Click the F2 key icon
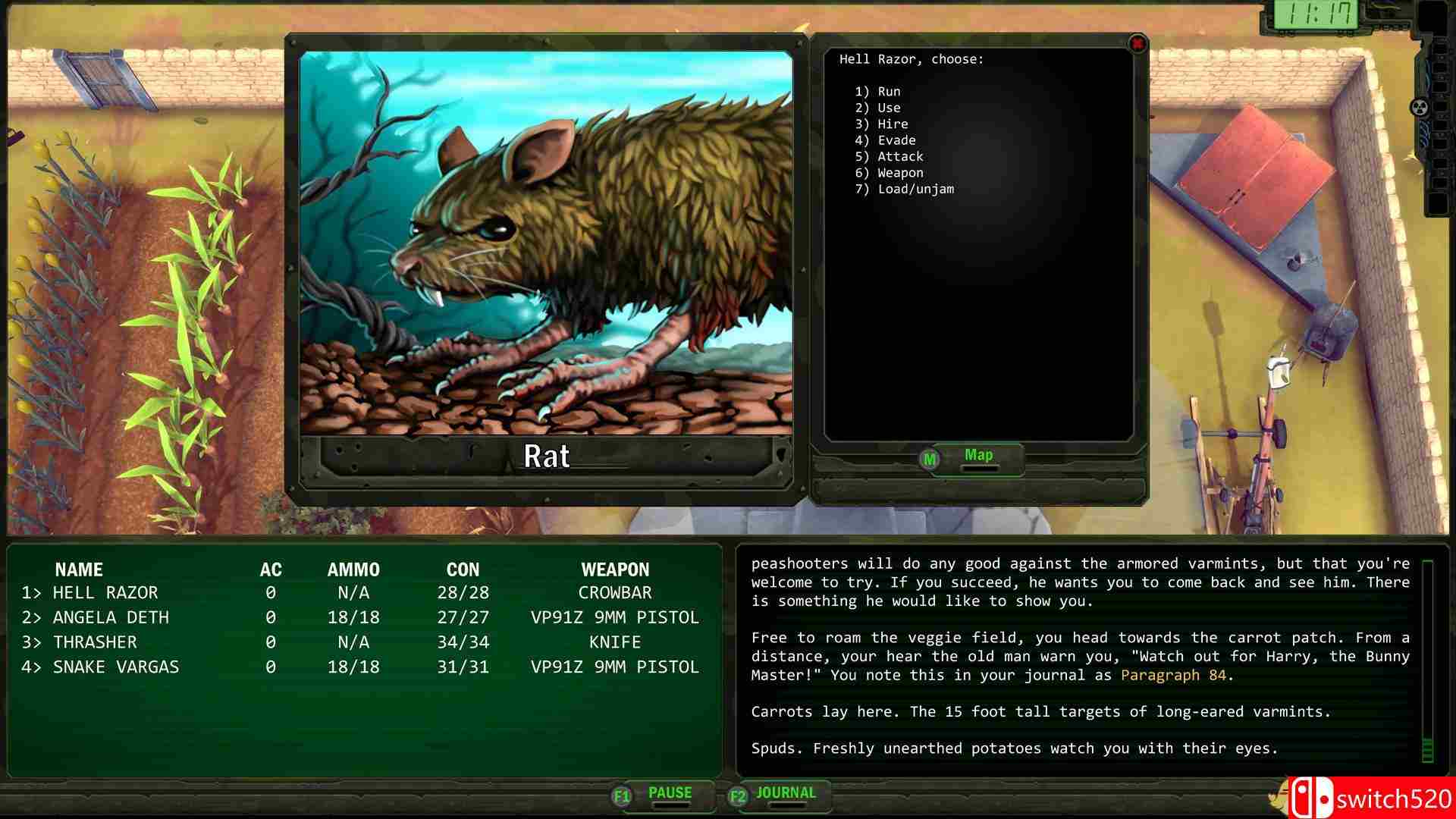Viewport: 1456px width, 819px height. click(737, 796)
